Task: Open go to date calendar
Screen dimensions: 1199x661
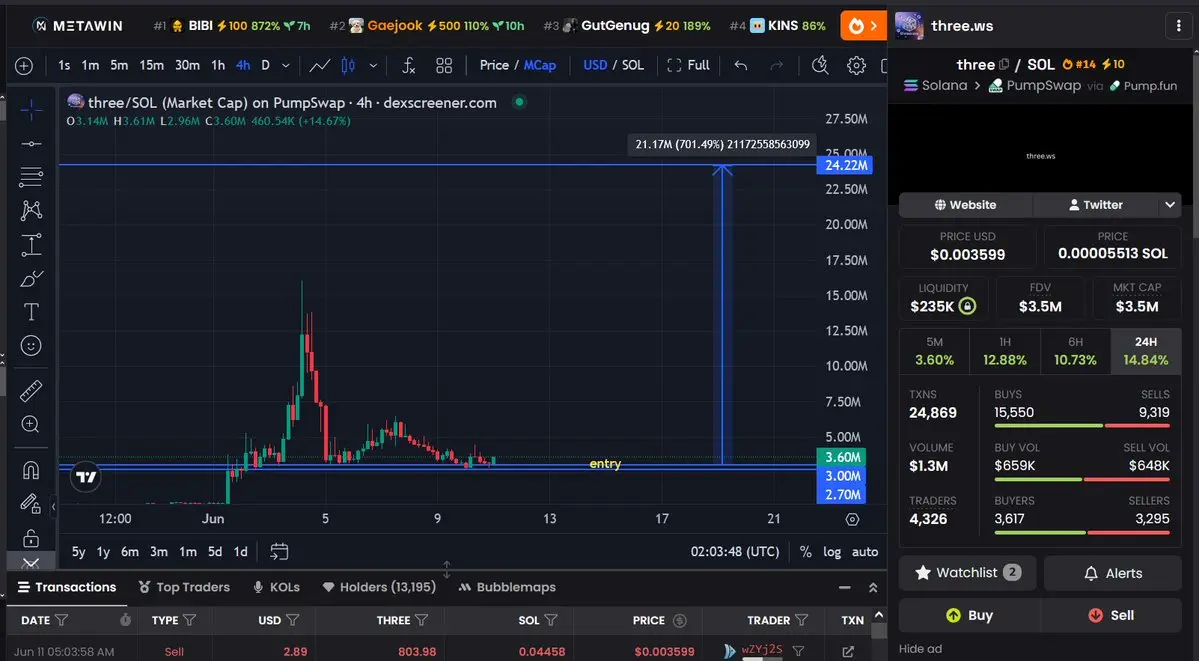Action: tap(279, 552)
